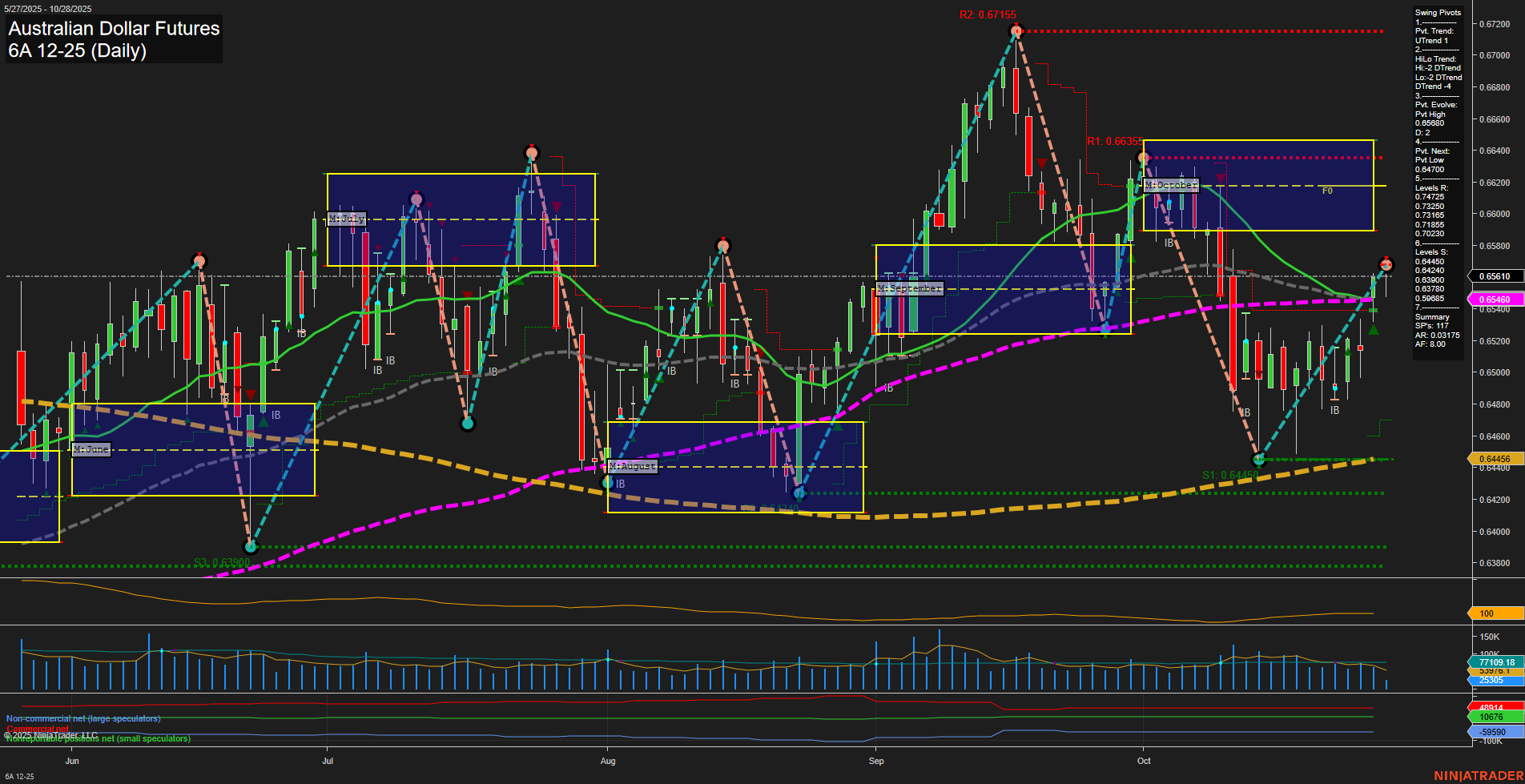The image size is (1525, 784).
Task: Select the R2 swing pivot circle marker
Action: pyautogui.click(x=1016, y=32)
